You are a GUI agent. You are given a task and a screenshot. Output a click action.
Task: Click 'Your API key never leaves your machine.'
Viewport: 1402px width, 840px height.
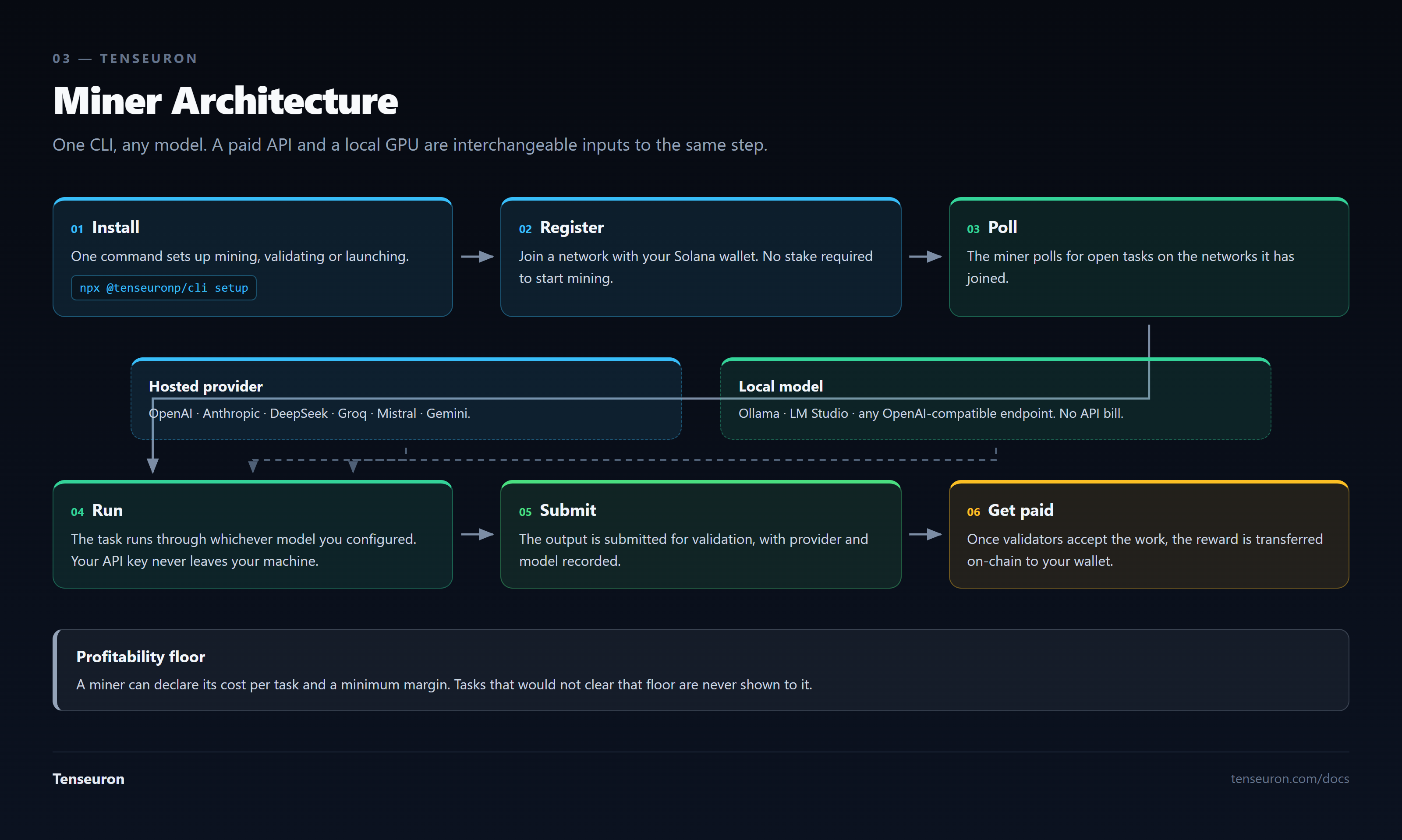(x=195, y=561)
